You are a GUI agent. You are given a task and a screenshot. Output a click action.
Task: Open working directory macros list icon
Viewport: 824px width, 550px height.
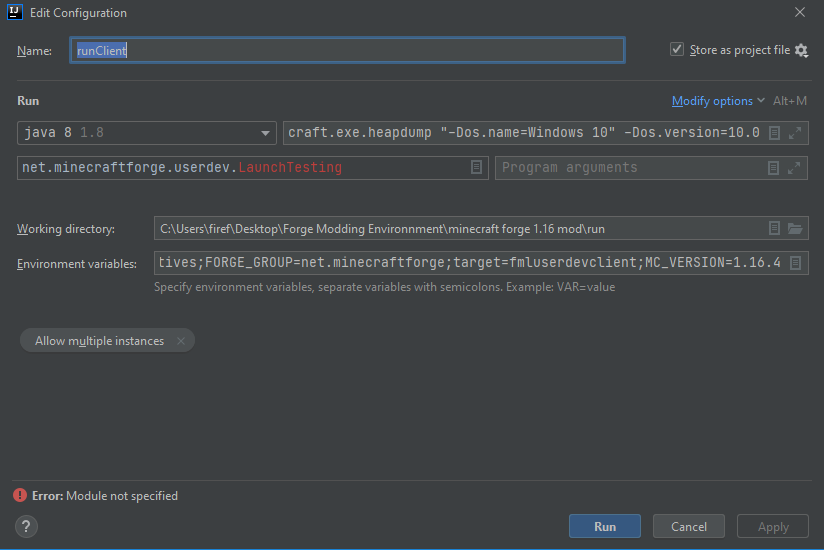pyautogui.click(x=775, y=229)
